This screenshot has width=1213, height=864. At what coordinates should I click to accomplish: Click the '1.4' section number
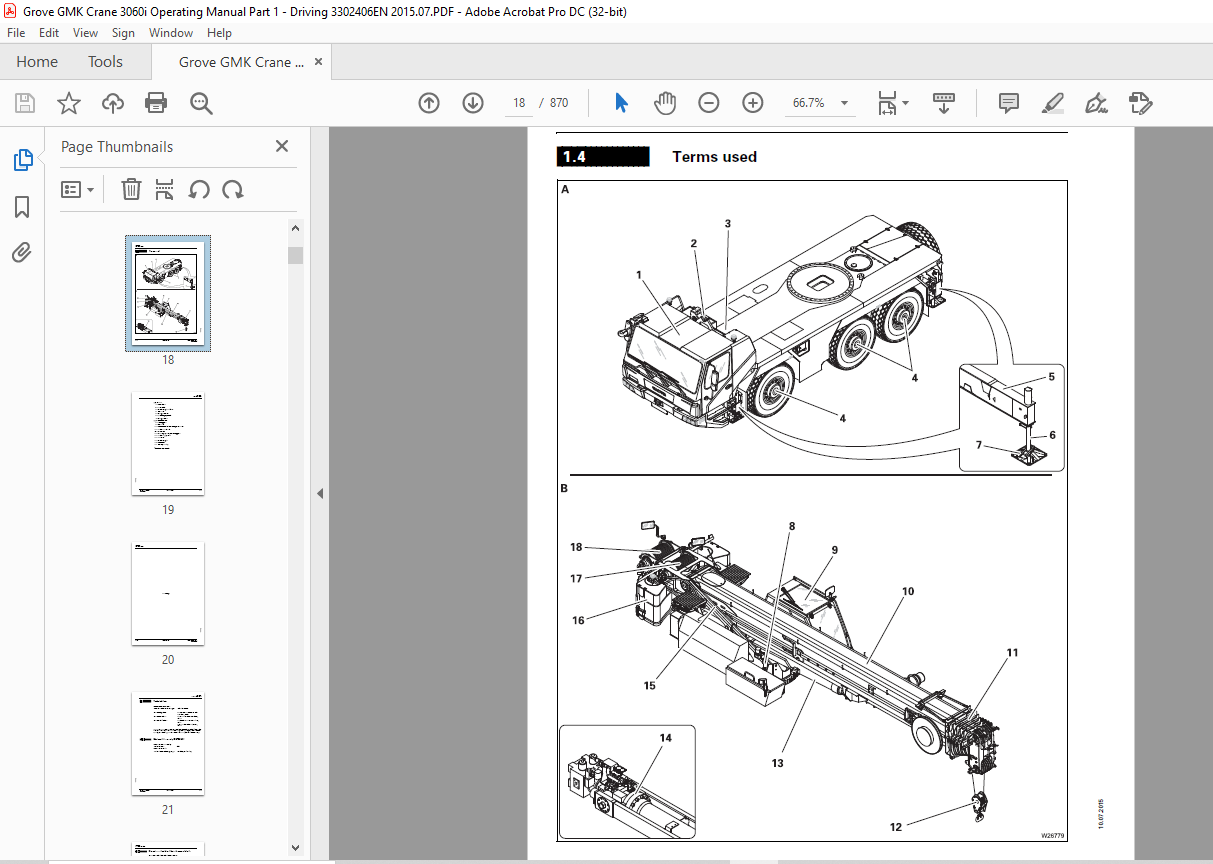574,157
